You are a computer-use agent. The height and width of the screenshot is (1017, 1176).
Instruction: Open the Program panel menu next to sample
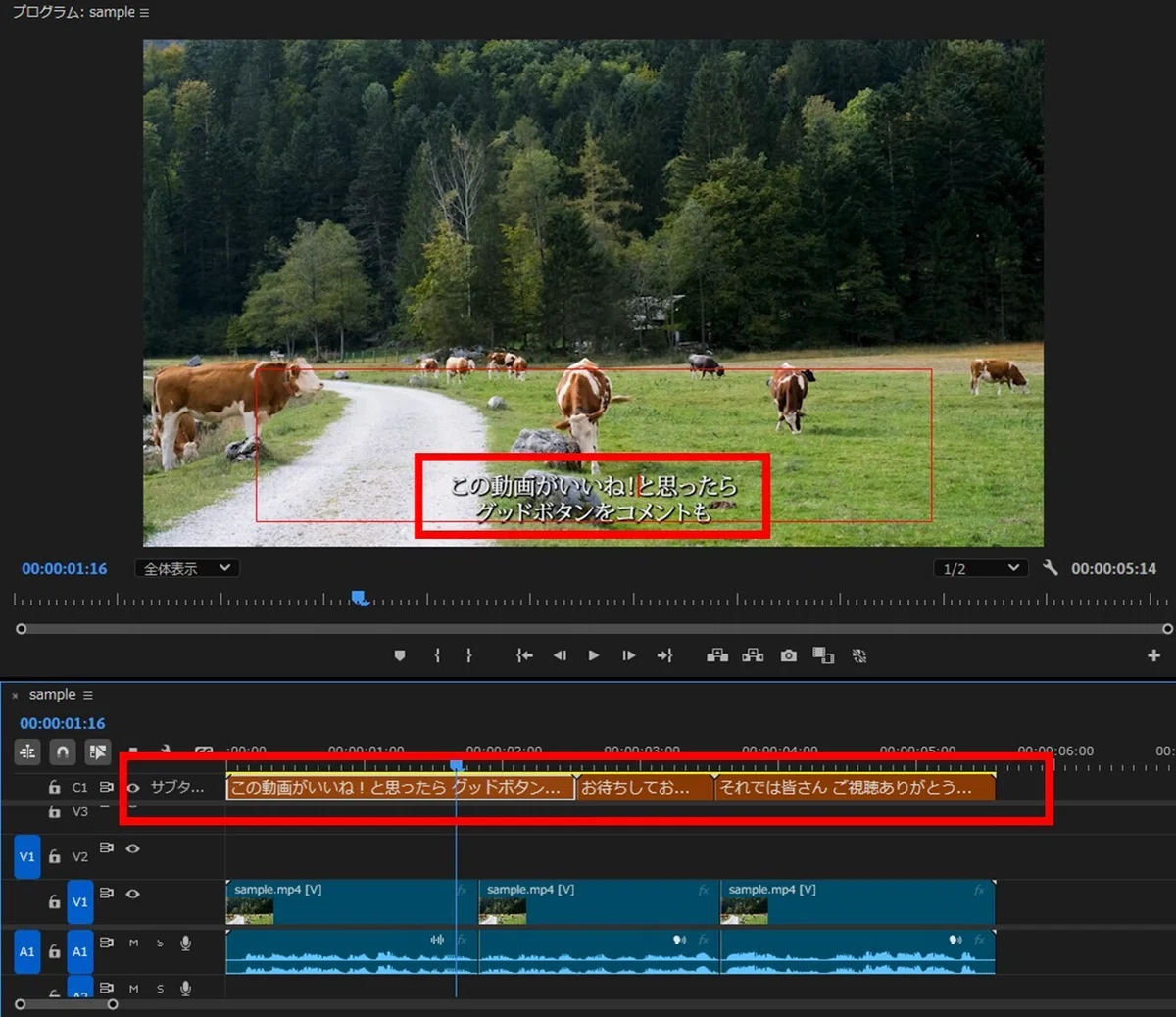point(145,12)
